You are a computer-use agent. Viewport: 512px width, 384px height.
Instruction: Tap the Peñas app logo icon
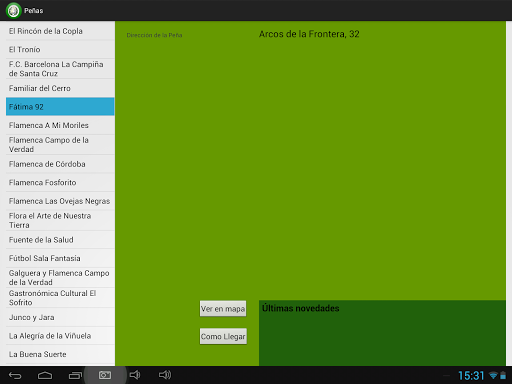(13, 10)
